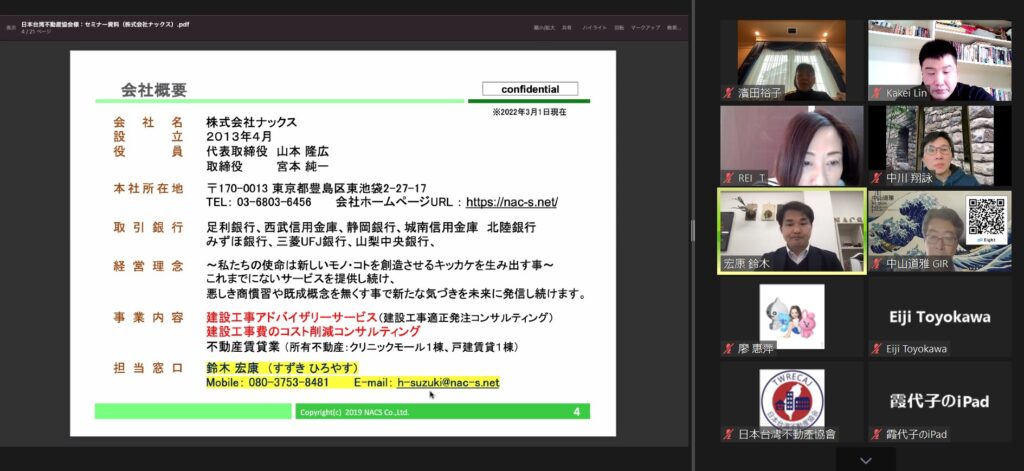1024x471 pixels.
Task: Select 日本台湾不動産協会 participant tile
Action: coord(792,402)
